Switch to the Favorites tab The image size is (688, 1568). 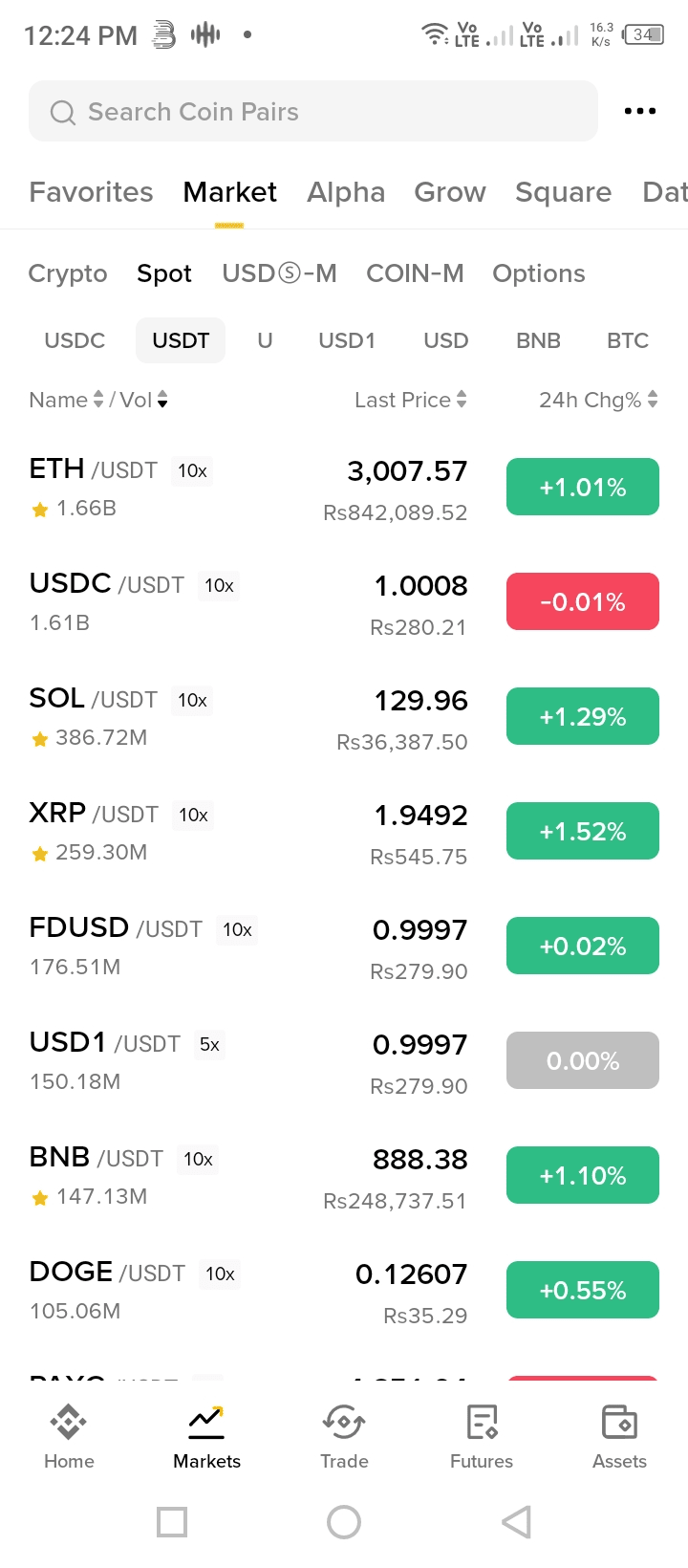point(91,192)
